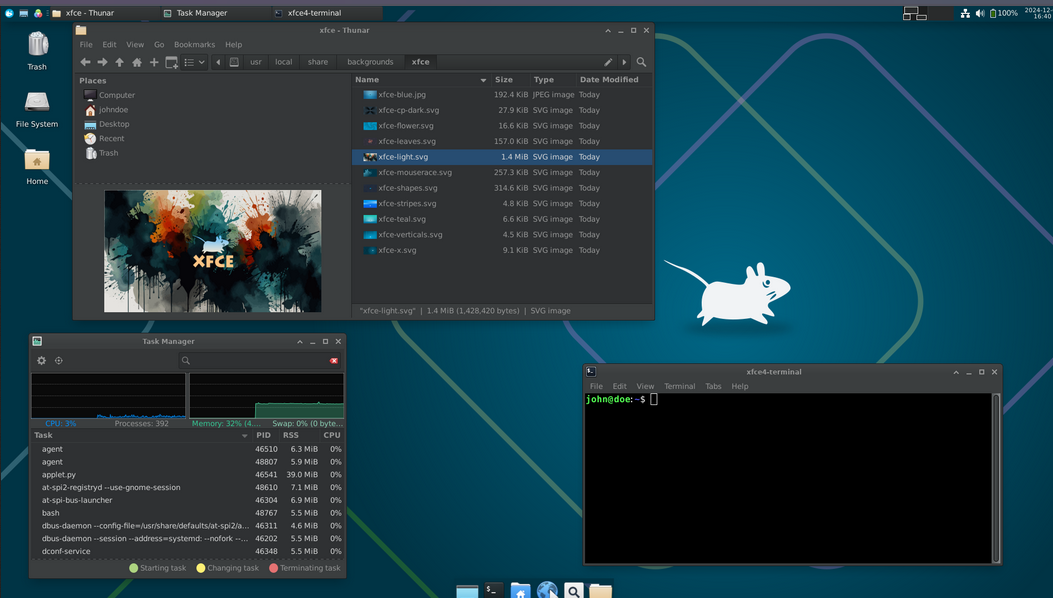
Task: Go forward with Thunar's right arrow
Action: 102,62
